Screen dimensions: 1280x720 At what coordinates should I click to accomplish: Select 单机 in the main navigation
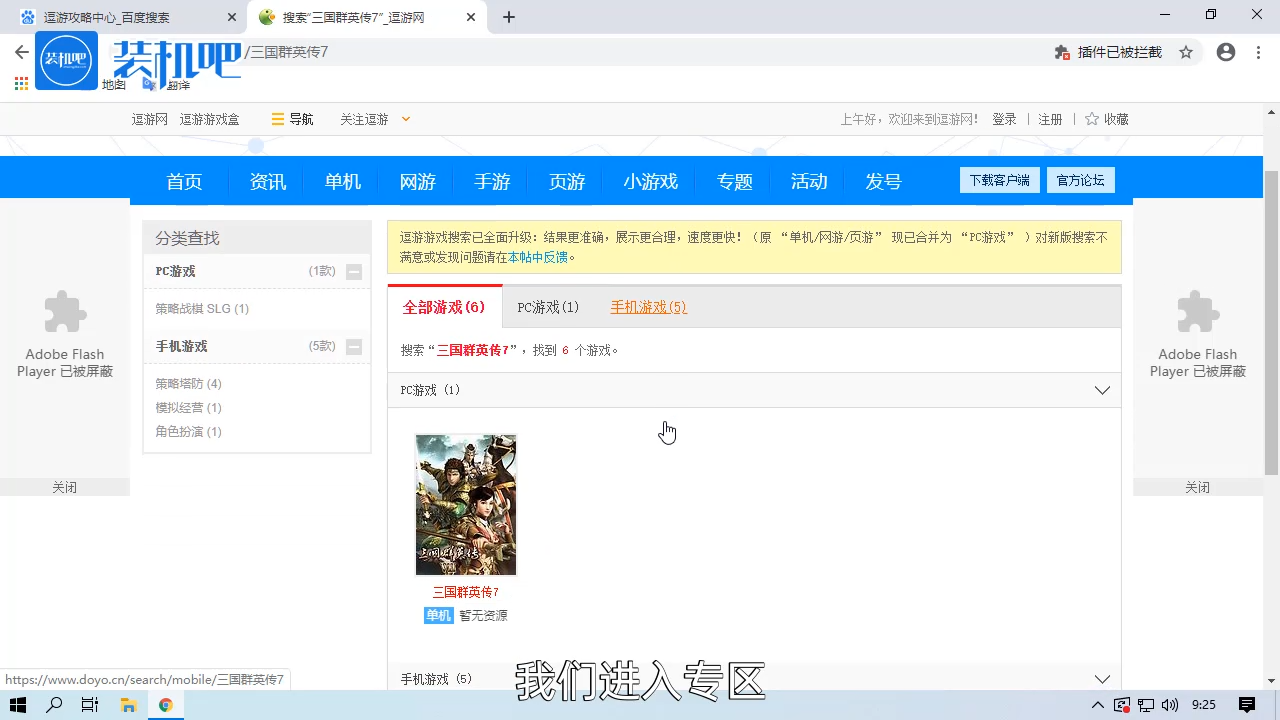(x=342, y=181)
